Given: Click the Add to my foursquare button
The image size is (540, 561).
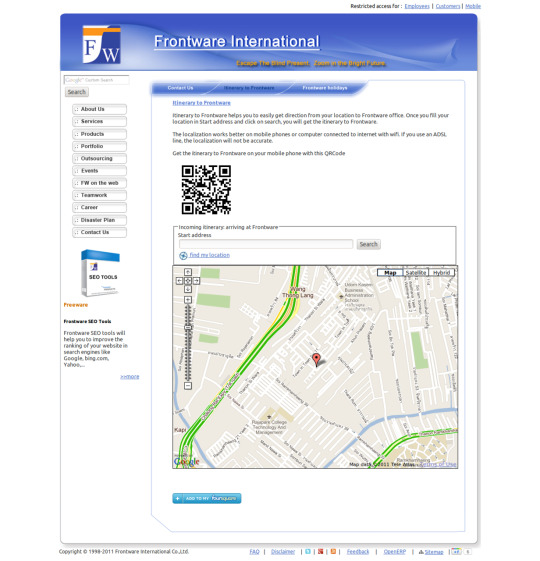Looking at the screenshot, I should coord(207,498).
